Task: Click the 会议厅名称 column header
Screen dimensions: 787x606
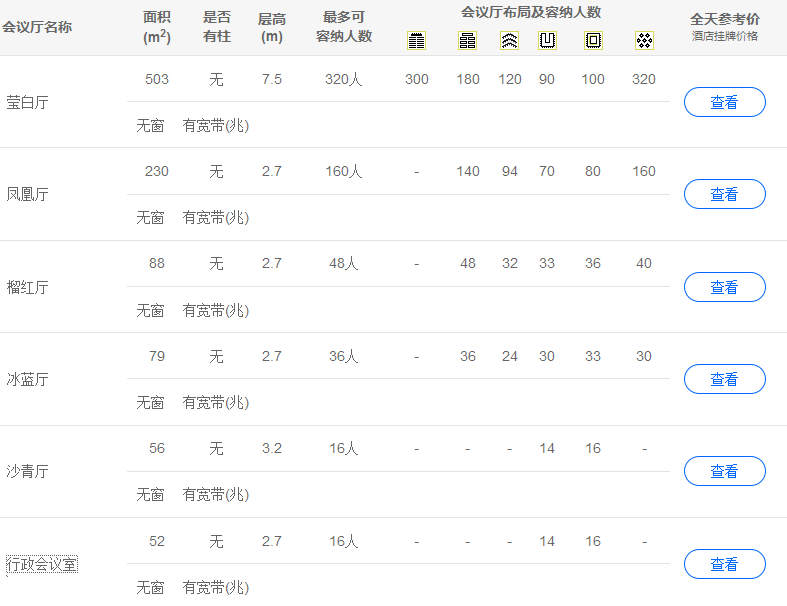Action: [37, 27]
